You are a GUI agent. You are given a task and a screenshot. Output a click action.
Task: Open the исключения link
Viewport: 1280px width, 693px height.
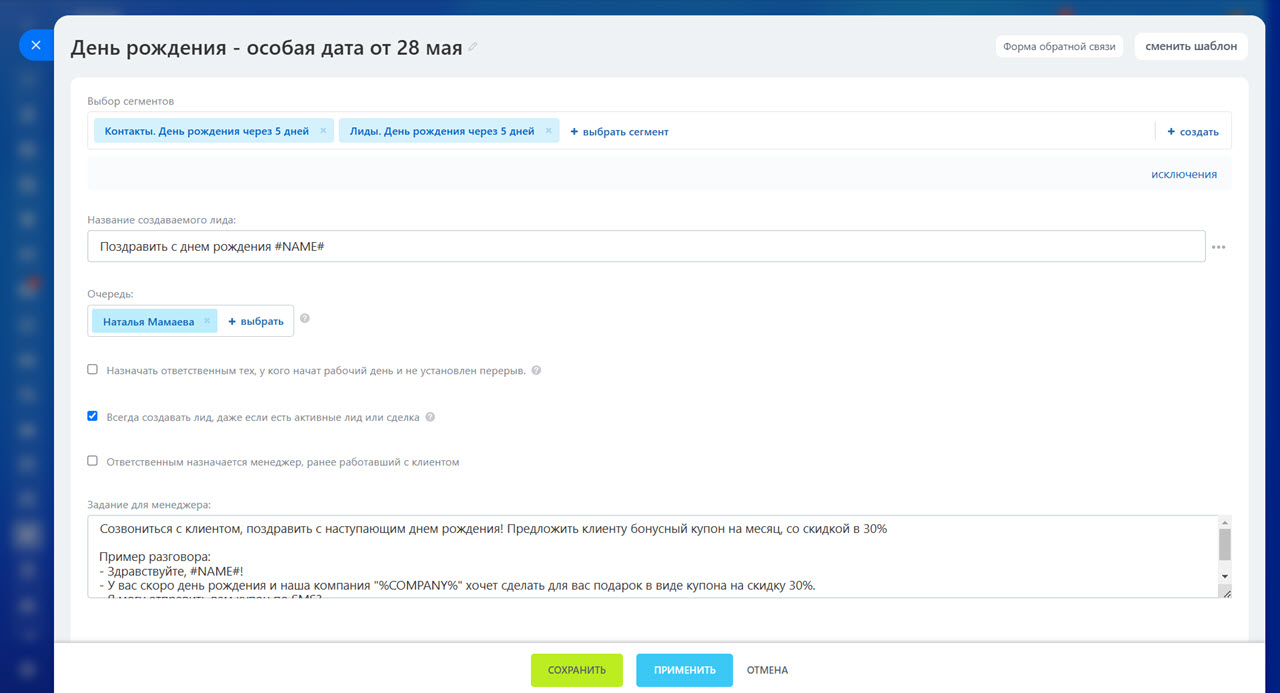[1184, 174]
